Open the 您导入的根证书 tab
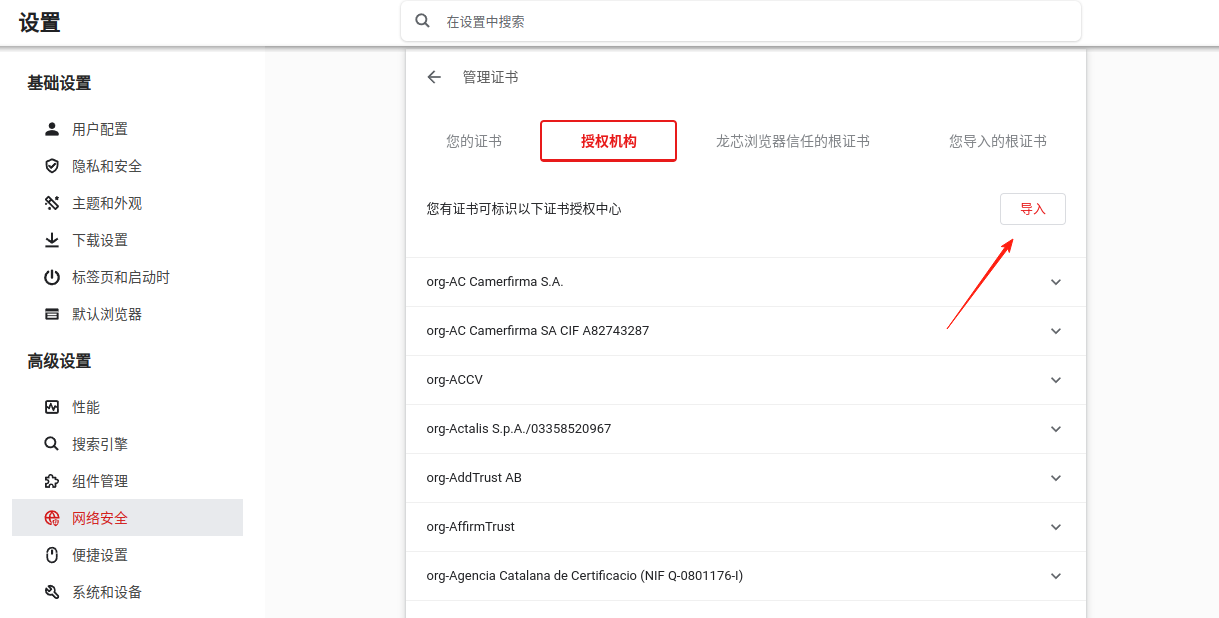1219x618 pixels. coord(998,141)
